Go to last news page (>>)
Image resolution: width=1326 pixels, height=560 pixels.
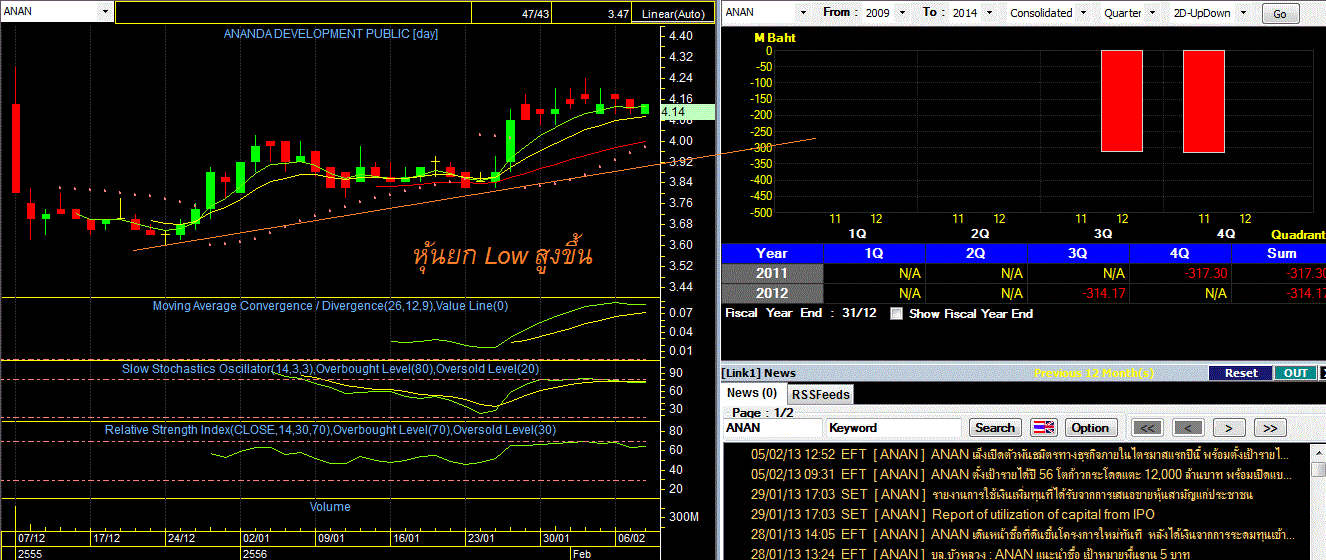coord(1269,427)
